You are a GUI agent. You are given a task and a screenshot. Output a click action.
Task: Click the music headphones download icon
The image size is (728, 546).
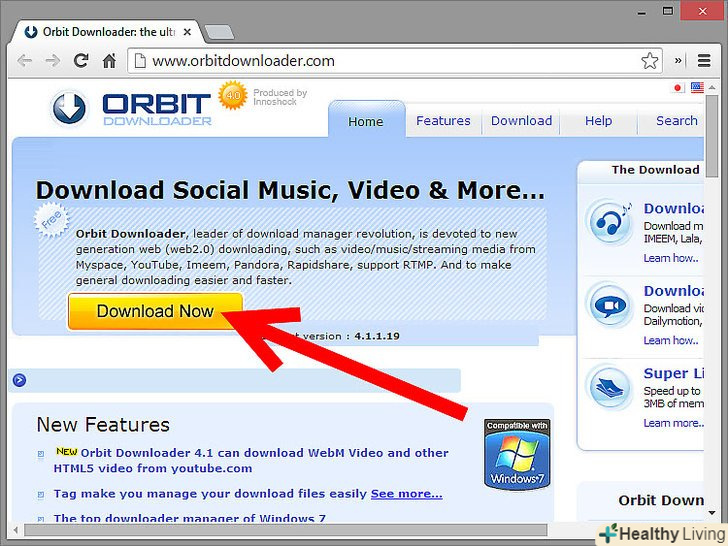click(x=609, y=221)
